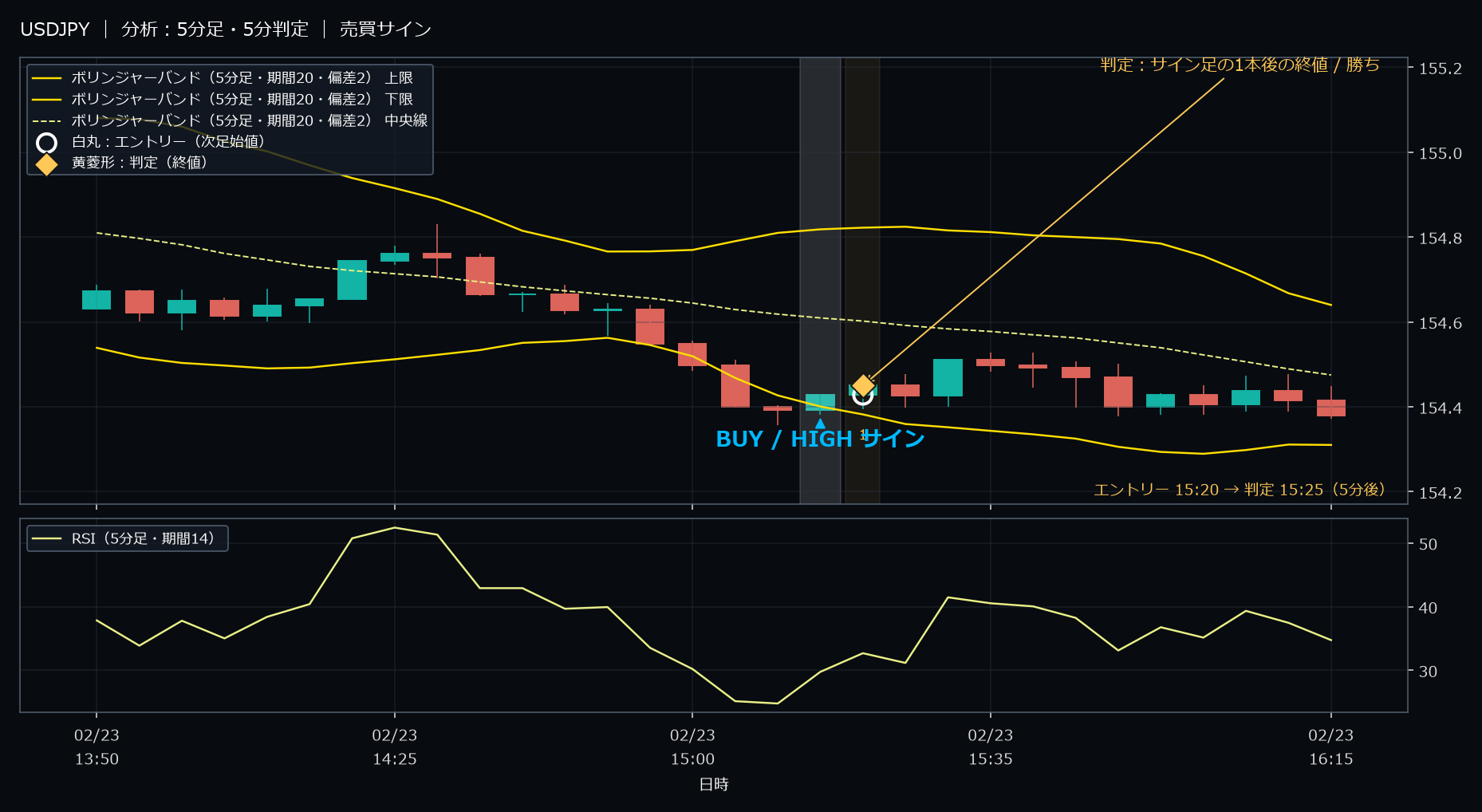Click the 154.6 price axis label
The height and width of the screenshot is (812, 1482).
tap(1441, 323)
